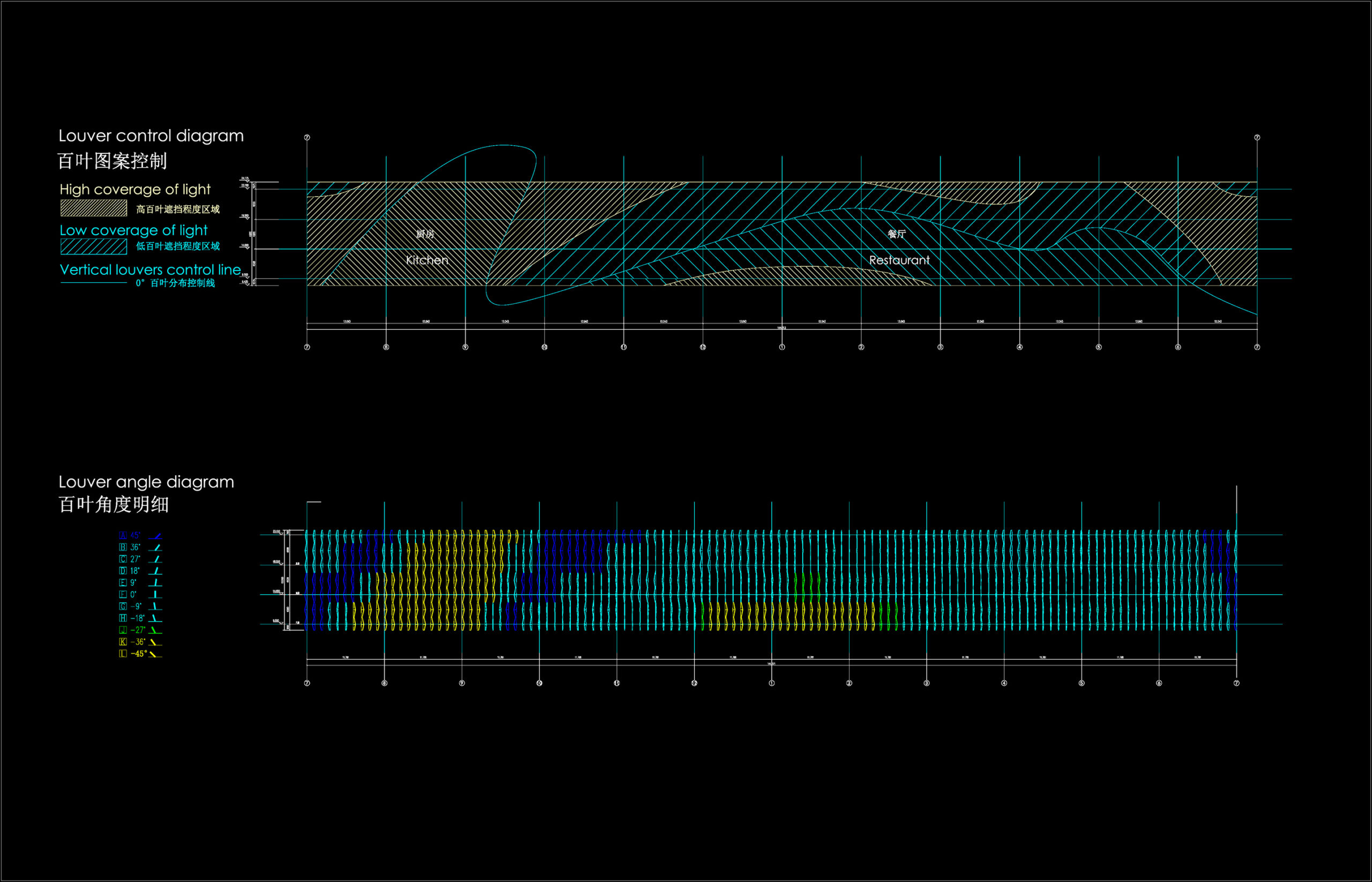Click the Kitchen label in the diagram
1372x882 pixels.
(427, 260)
